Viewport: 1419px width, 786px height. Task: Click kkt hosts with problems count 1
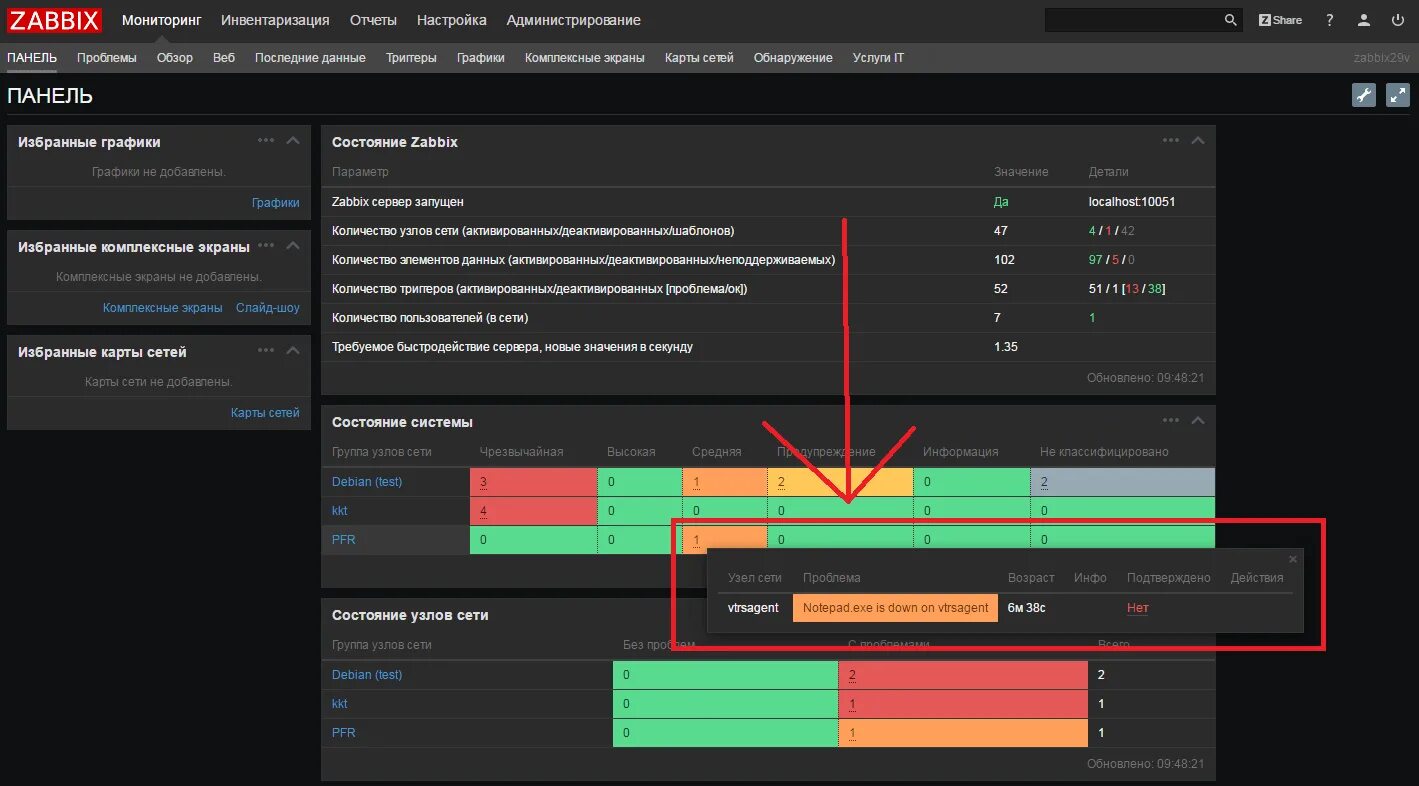click(x=853, y=704)
